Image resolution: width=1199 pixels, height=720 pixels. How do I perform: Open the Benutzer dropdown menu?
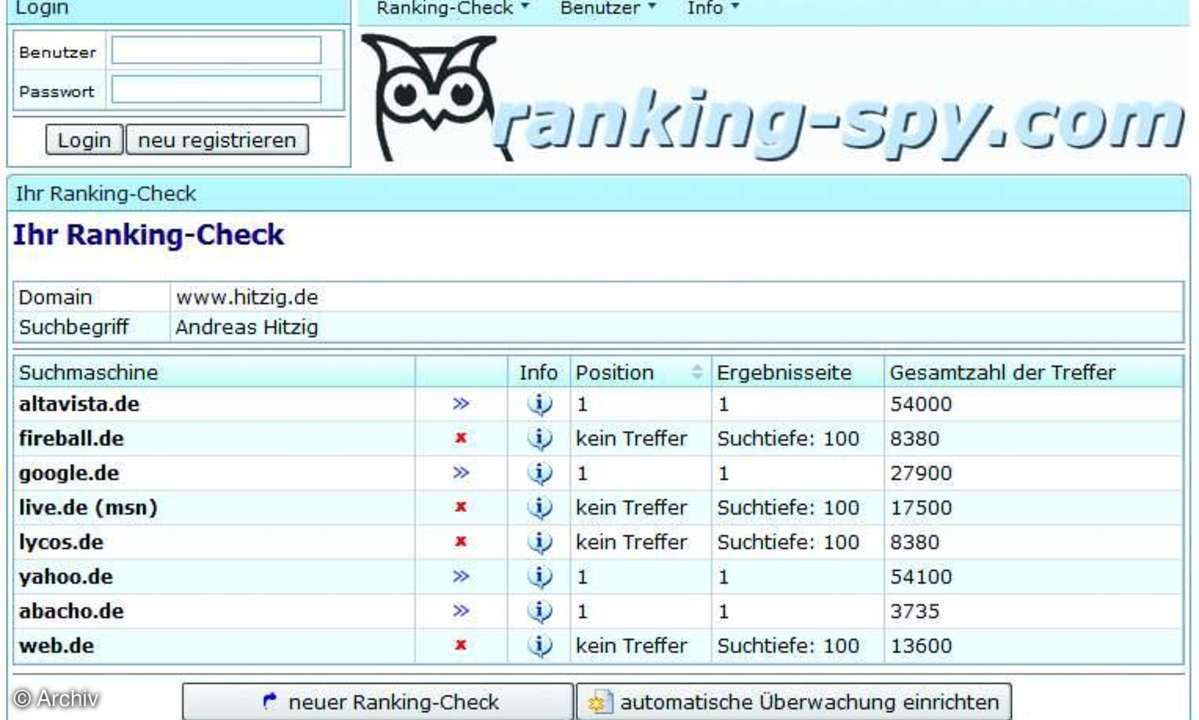point(608,8)
